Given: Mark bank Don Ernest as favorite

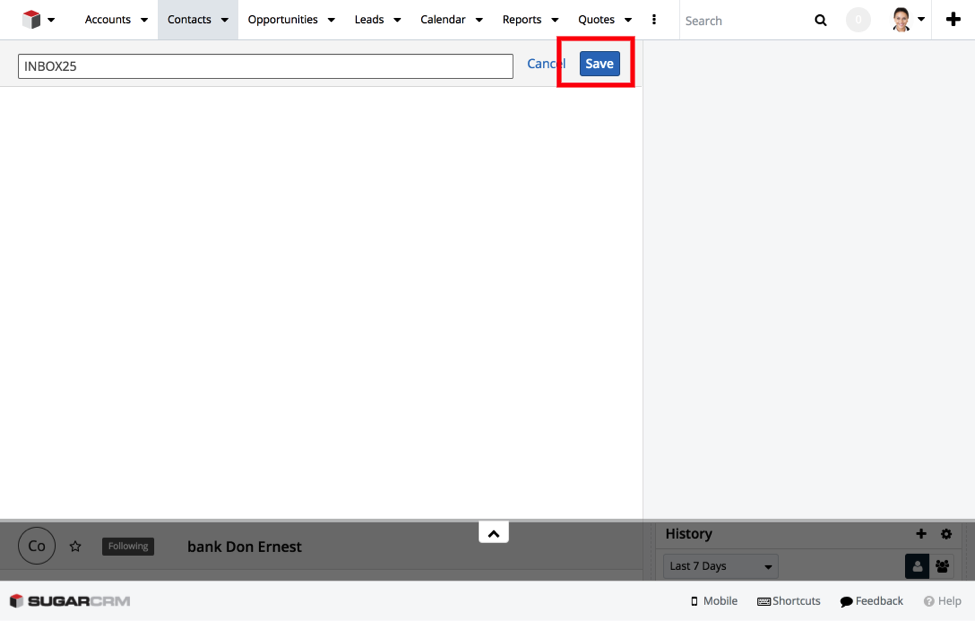Looking at the screenshot, I should point(75,546).
